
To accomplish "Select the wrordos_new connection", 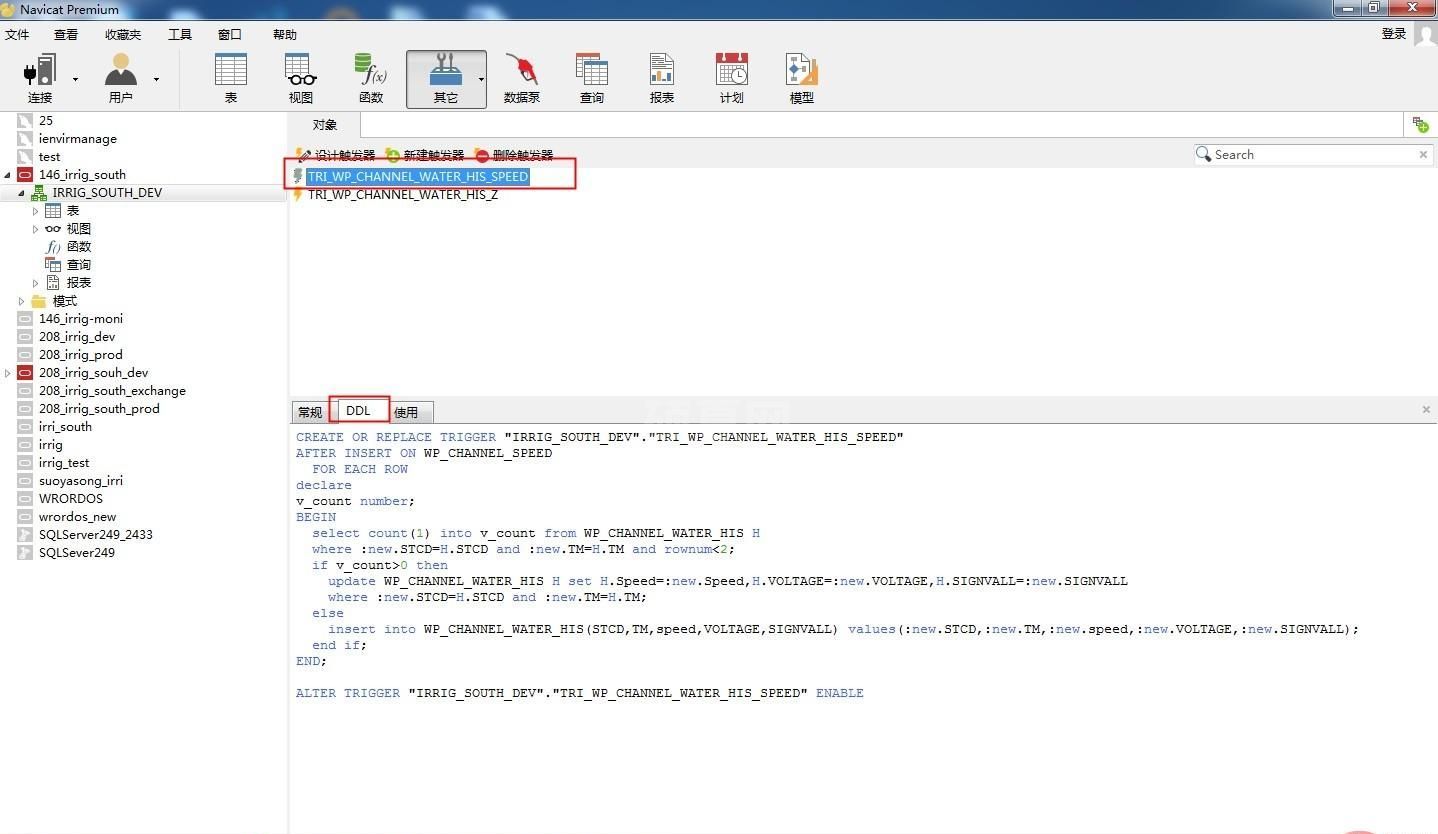I will click(x=78, y=516).
